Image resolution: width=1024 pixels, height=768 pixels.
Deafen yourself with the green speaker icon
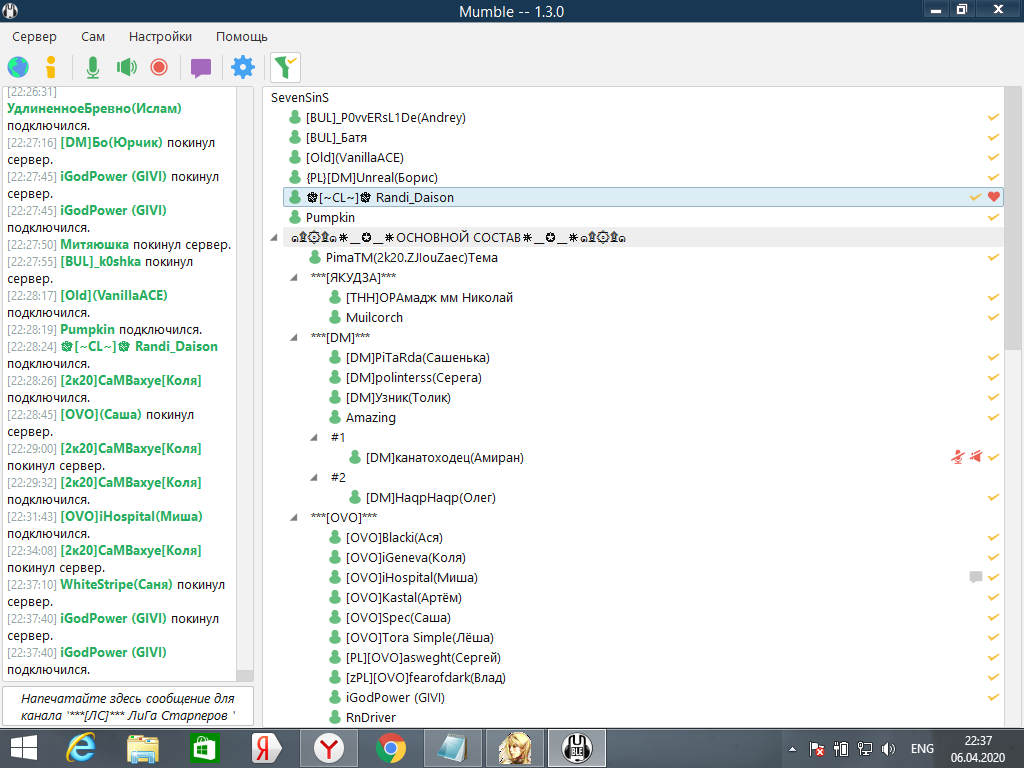(x=126, y=67)
